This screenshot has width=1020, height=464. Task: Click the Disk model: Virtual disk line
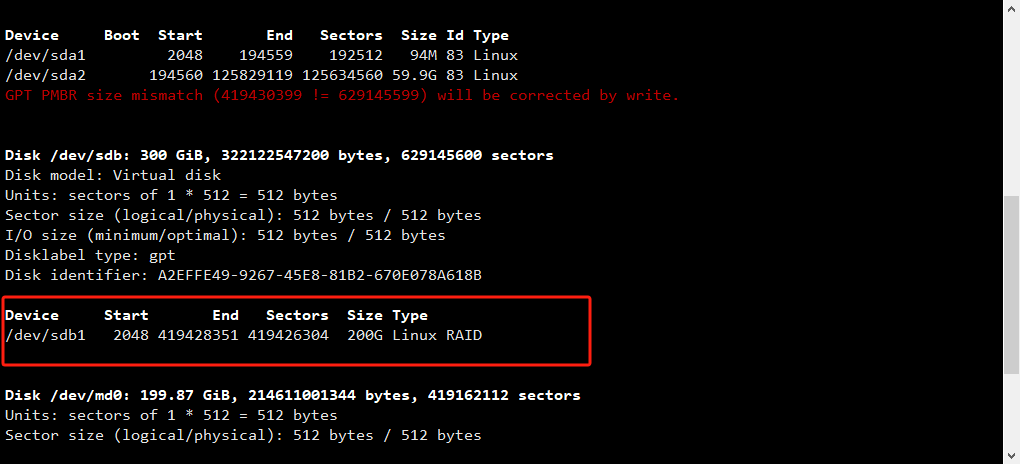[x=113, y=176]
